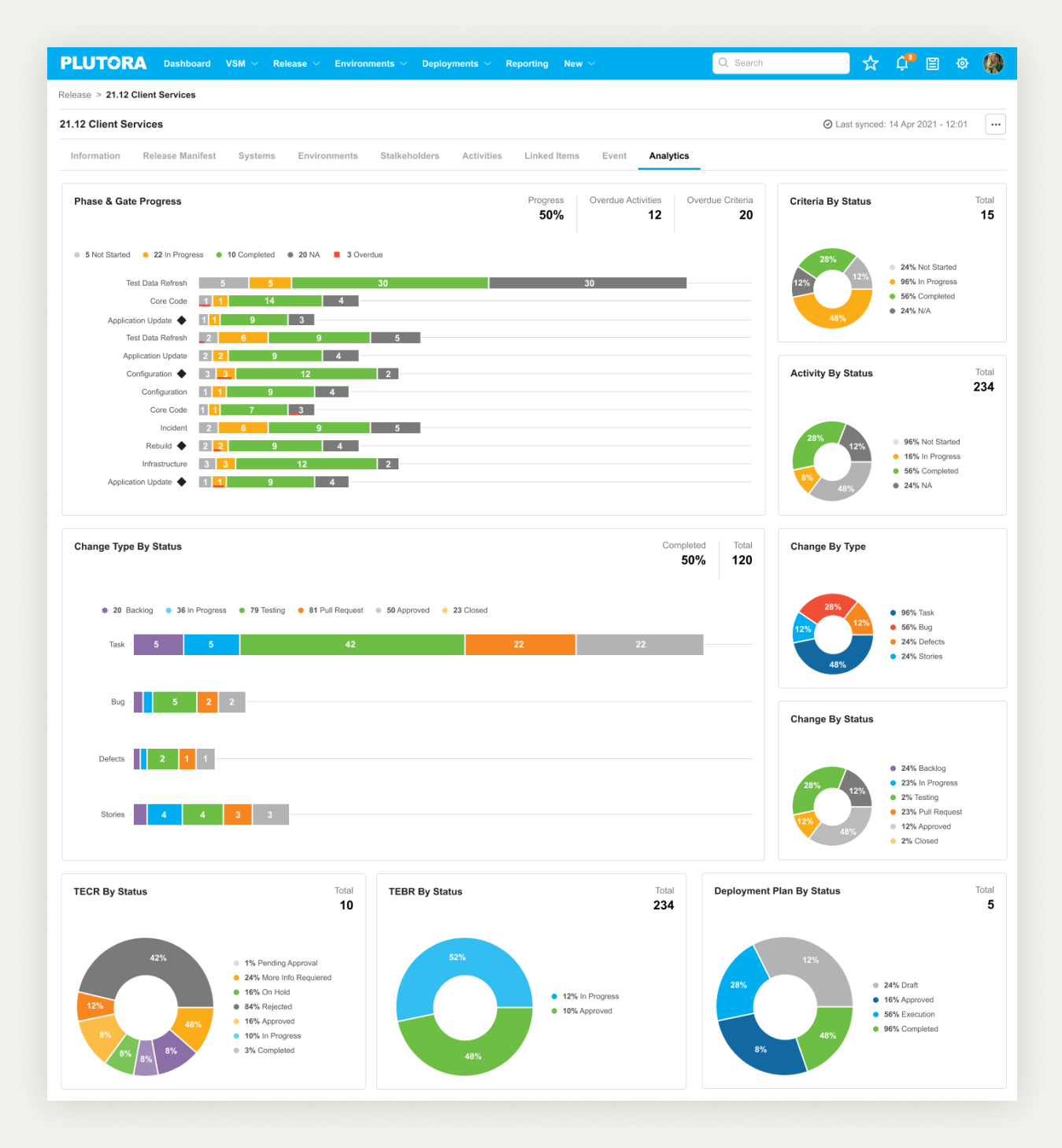Click the last Application Update row's milestone diamond
1062x1148 pixels.
pyautogui.click(x=182, y=482)
